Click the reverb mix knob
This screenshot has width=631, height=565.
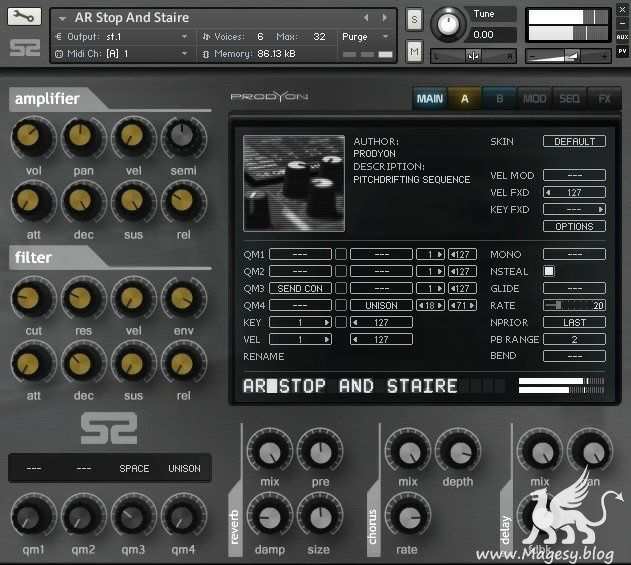pyautogui.click(x=270, y=451)
